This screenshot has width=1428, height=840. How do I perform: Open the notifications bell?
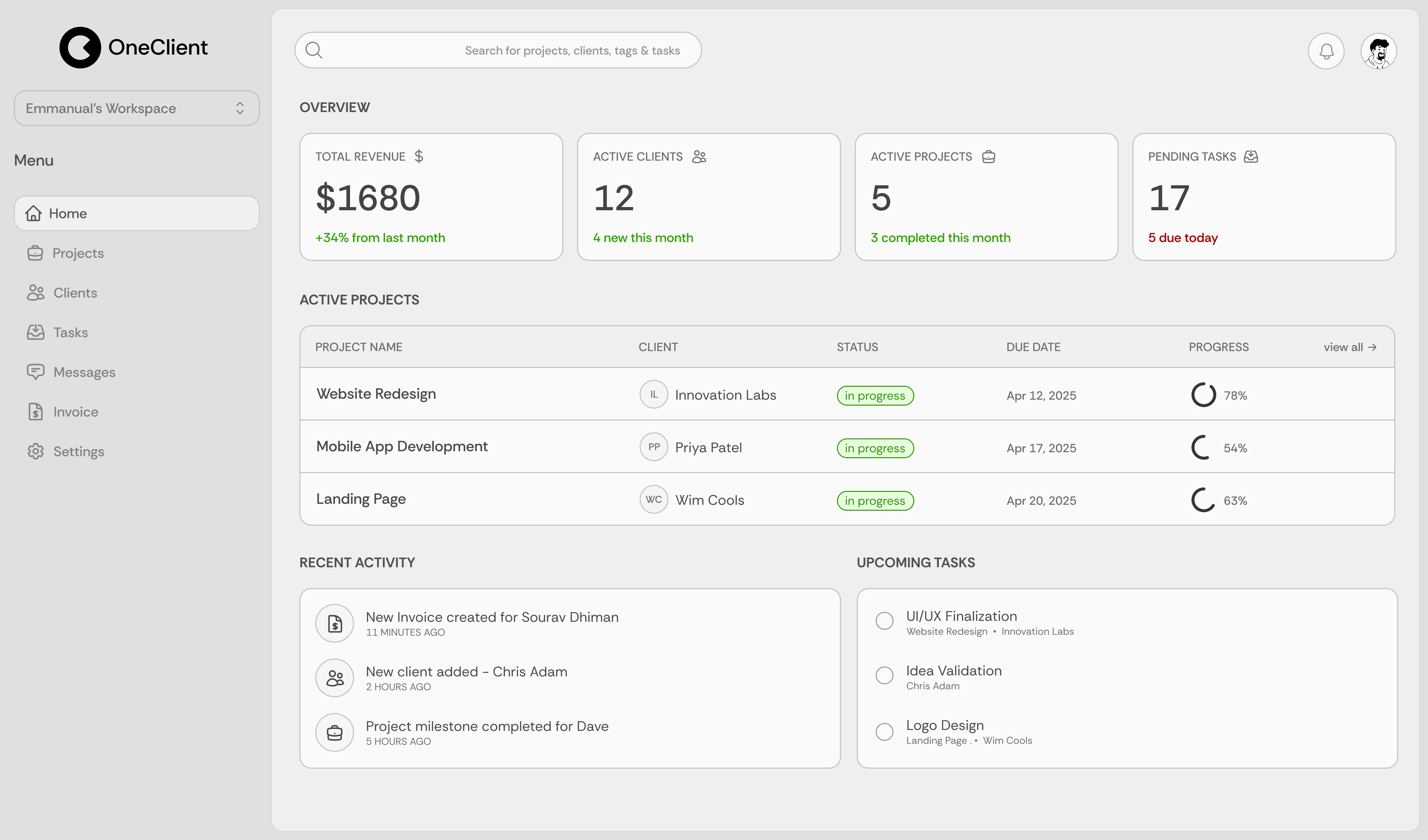tap(1326, 51)
